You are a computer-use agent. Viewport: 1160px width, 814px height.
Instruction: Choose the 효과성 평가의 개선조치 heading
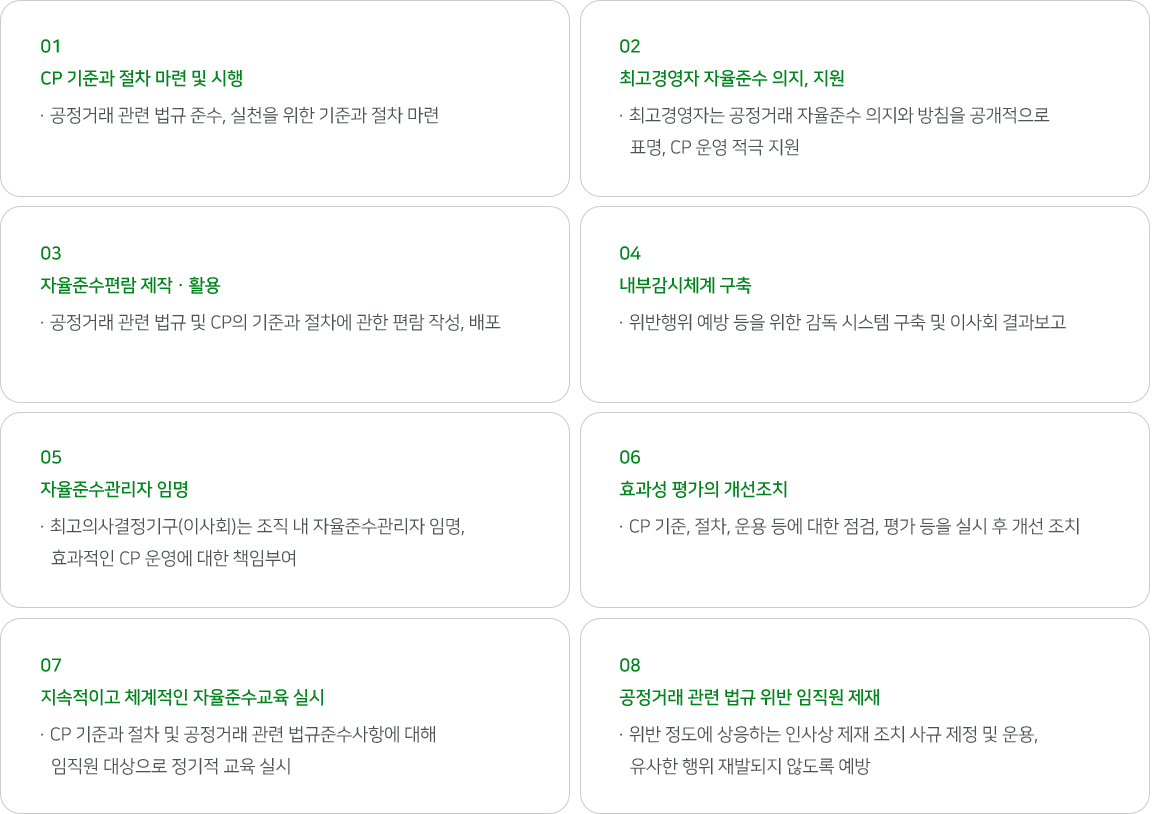pyautogui.click(x=703, y=489)
